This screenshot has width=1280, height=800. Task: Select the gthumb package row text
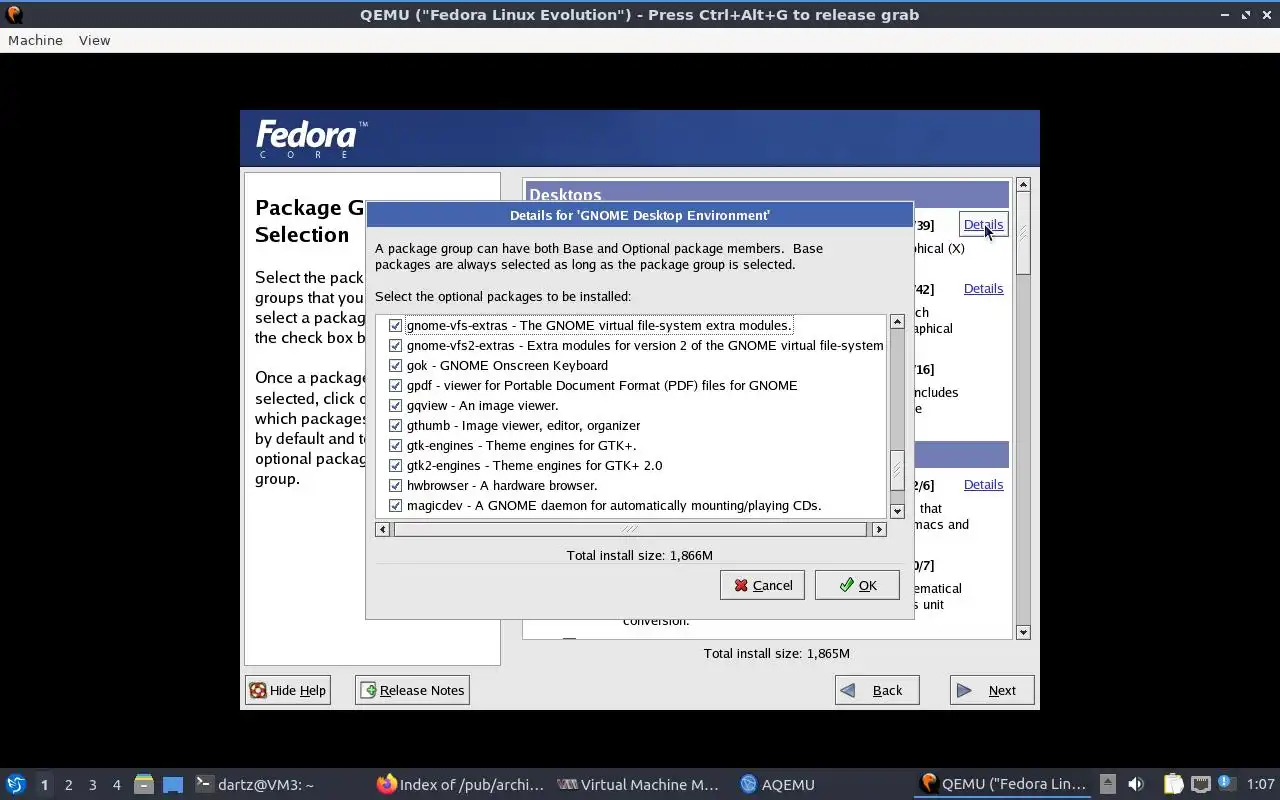tap(523, 426)
